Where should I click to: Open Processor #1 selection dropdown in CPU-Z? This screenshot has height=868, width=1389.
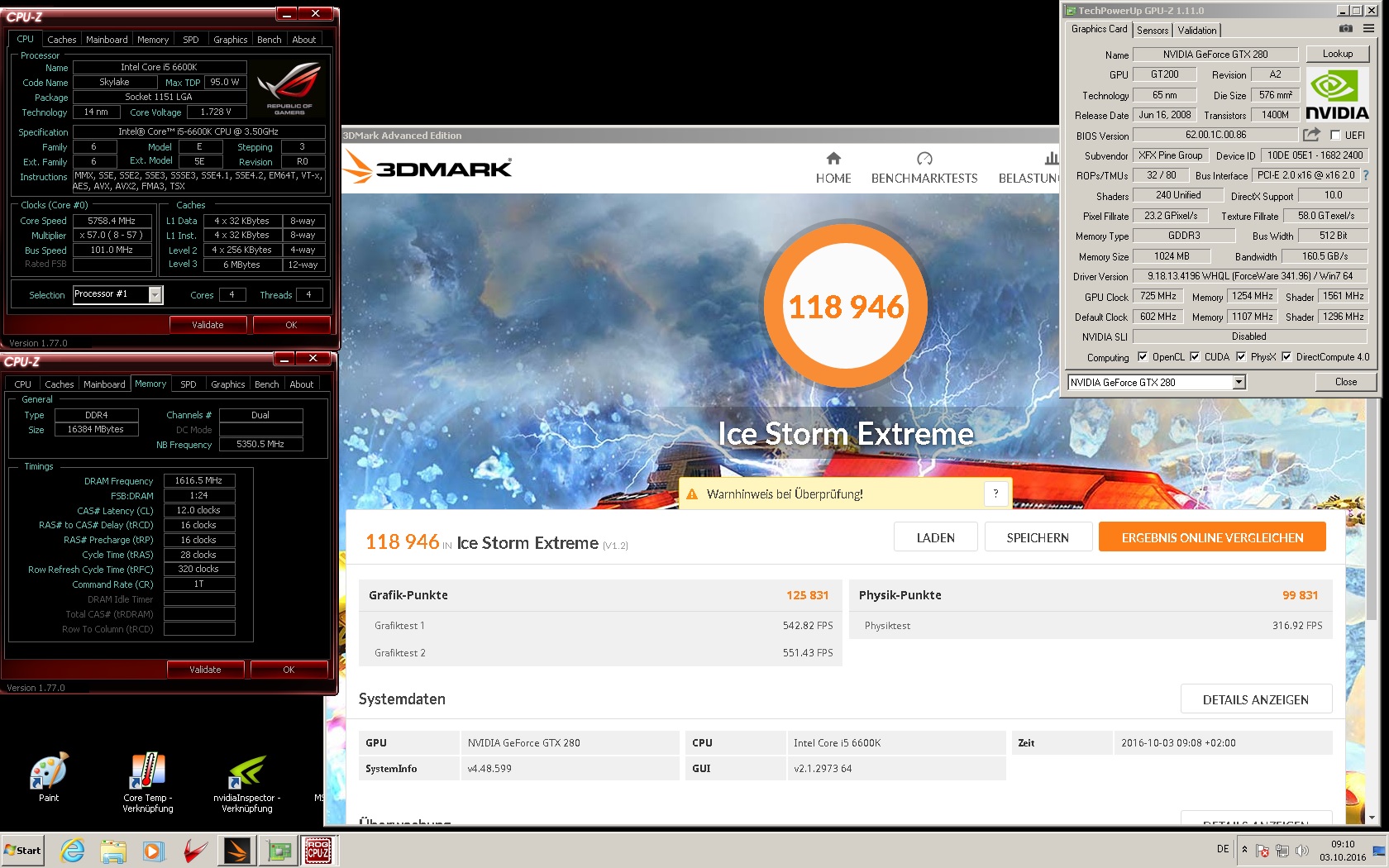pyautogui.click(x=155, y=295)
